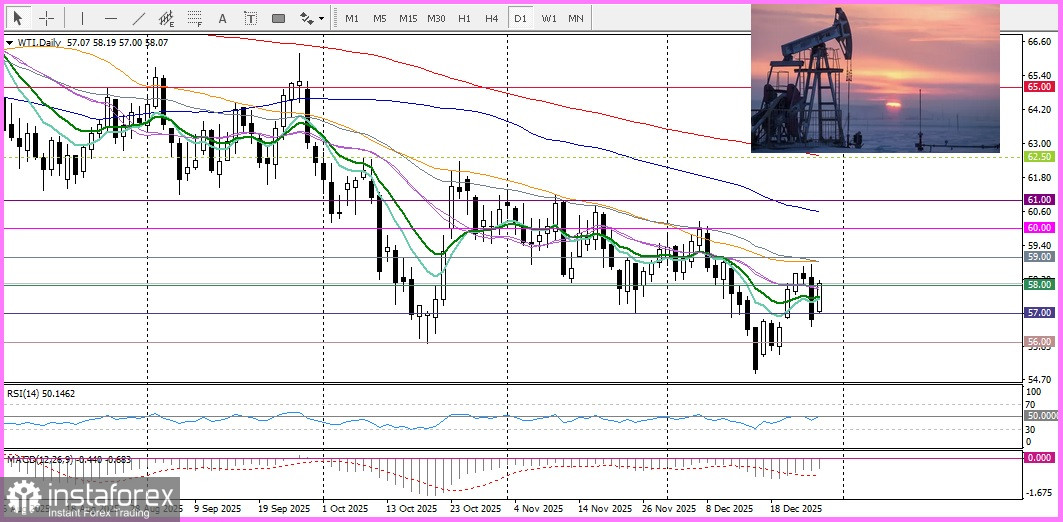Viewport: 1063px width, 522px height.
Task: Draw a vertical line
Action: coord(83,18)
